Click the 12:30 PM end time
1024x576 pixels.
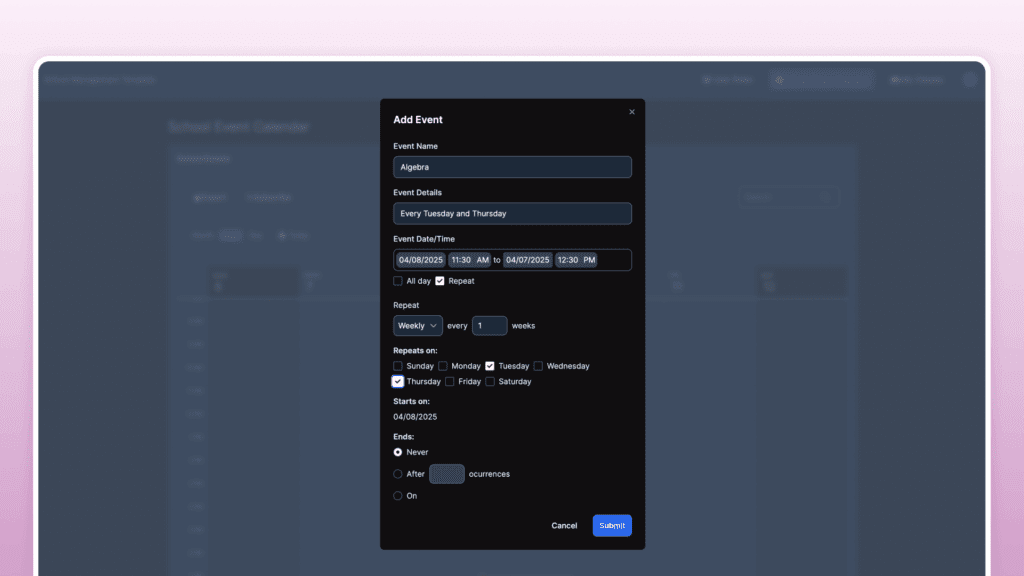point(576,260)
